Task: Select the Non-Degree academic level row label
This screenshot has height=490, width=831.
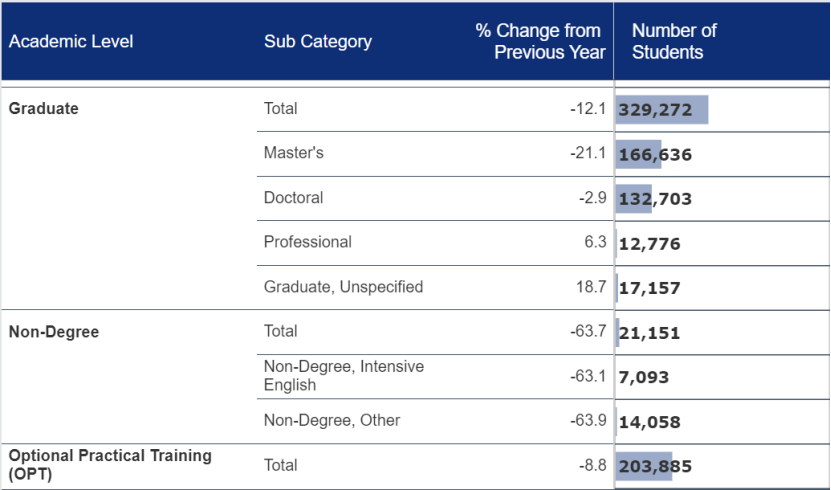Action: click(x=54, y=332)
